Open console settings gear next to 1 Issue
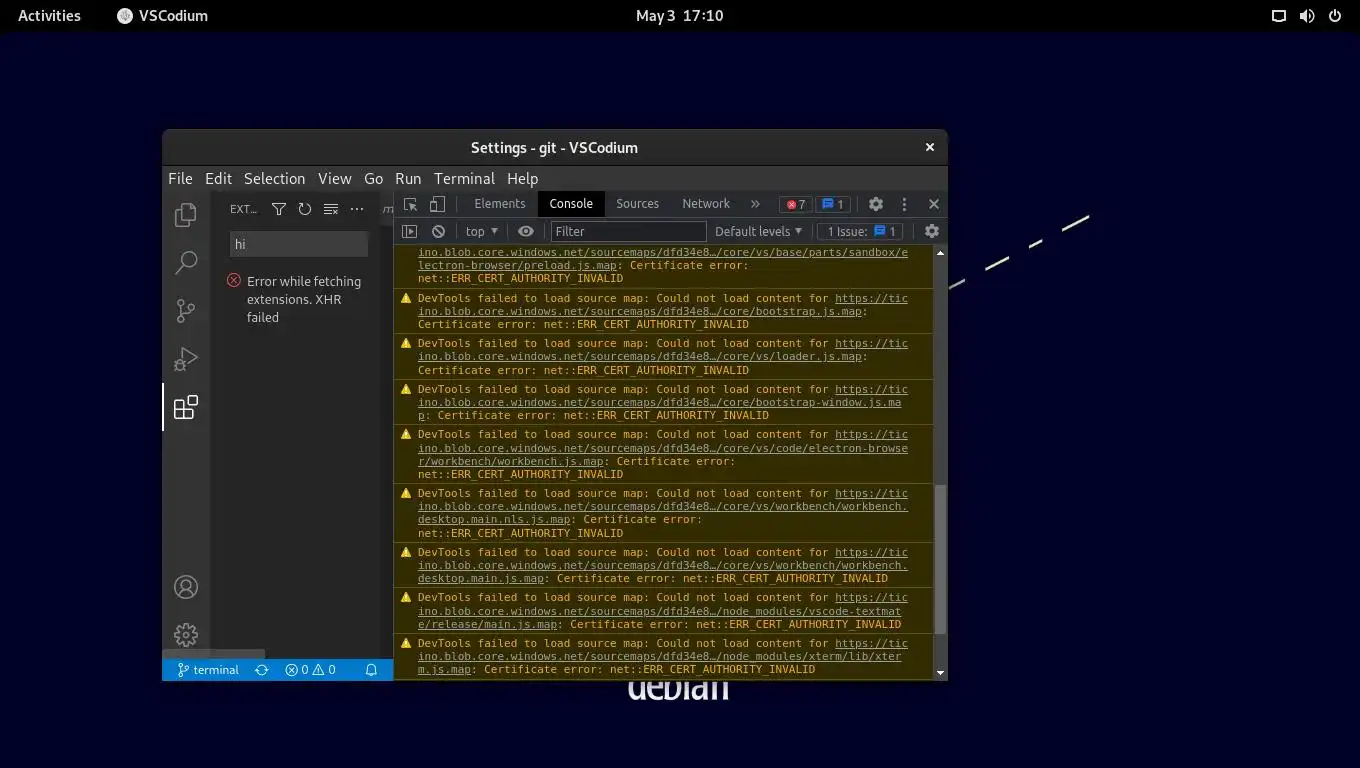This screenshot has width=1360, height=768. click(932, 231)
